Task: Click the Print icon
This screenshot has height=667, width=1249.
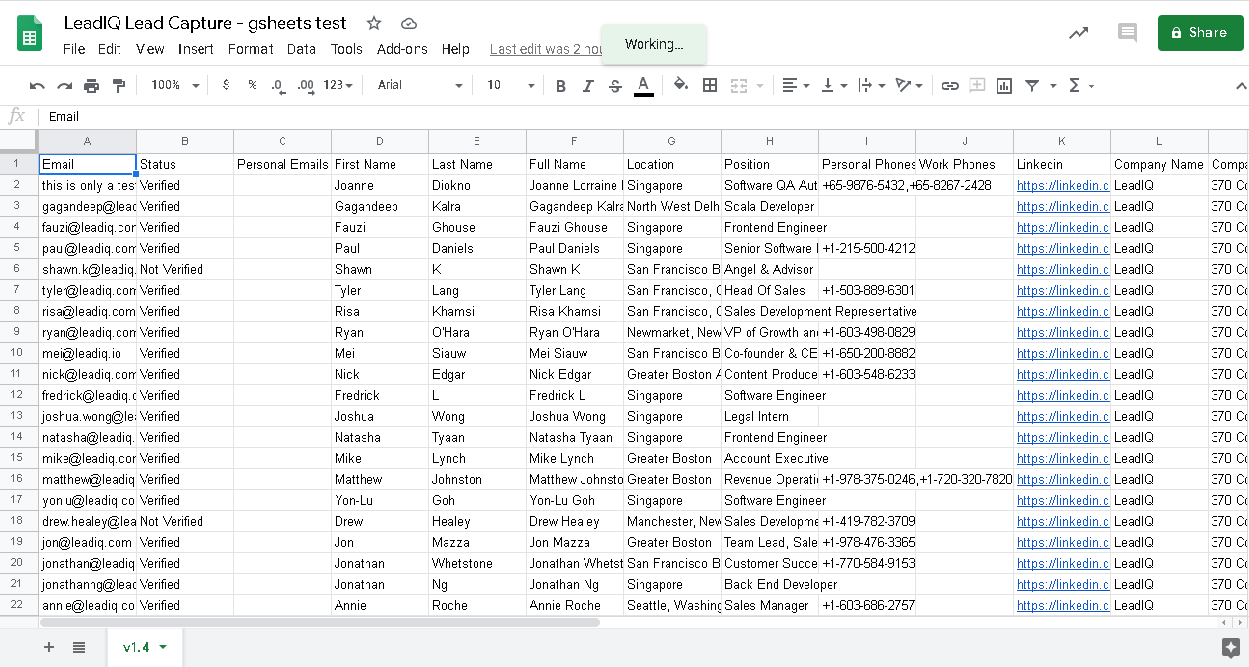Action: 92,86
